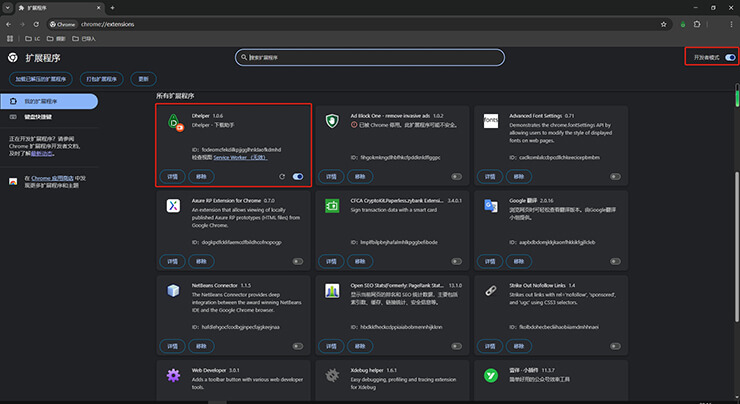This screenshot has height=404, width=740.
Task: Click the Web Developer purple gear icon
Action: (173, 375)
